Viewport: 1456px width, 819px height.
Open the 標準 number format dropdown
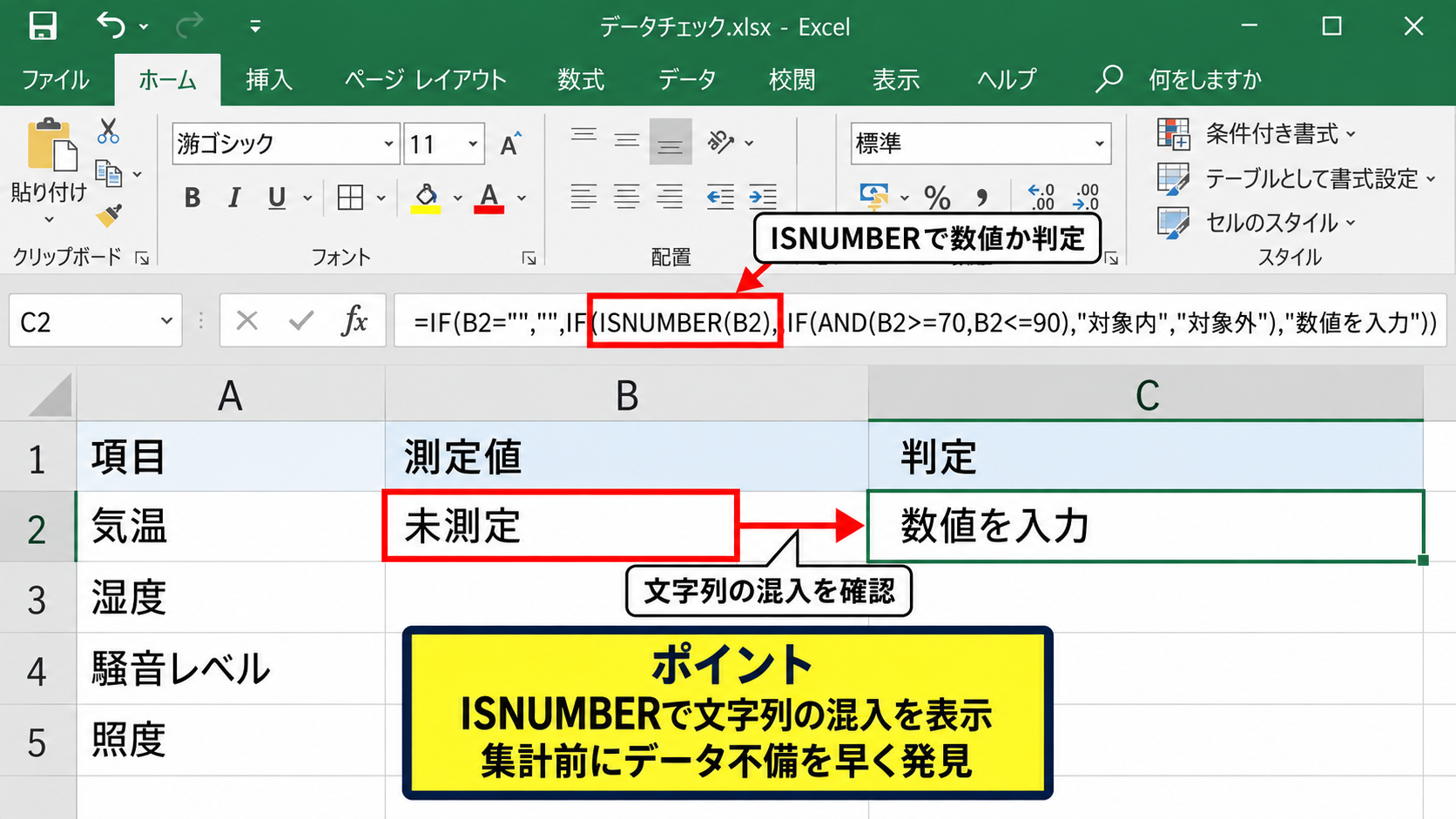coord(1100,144)
